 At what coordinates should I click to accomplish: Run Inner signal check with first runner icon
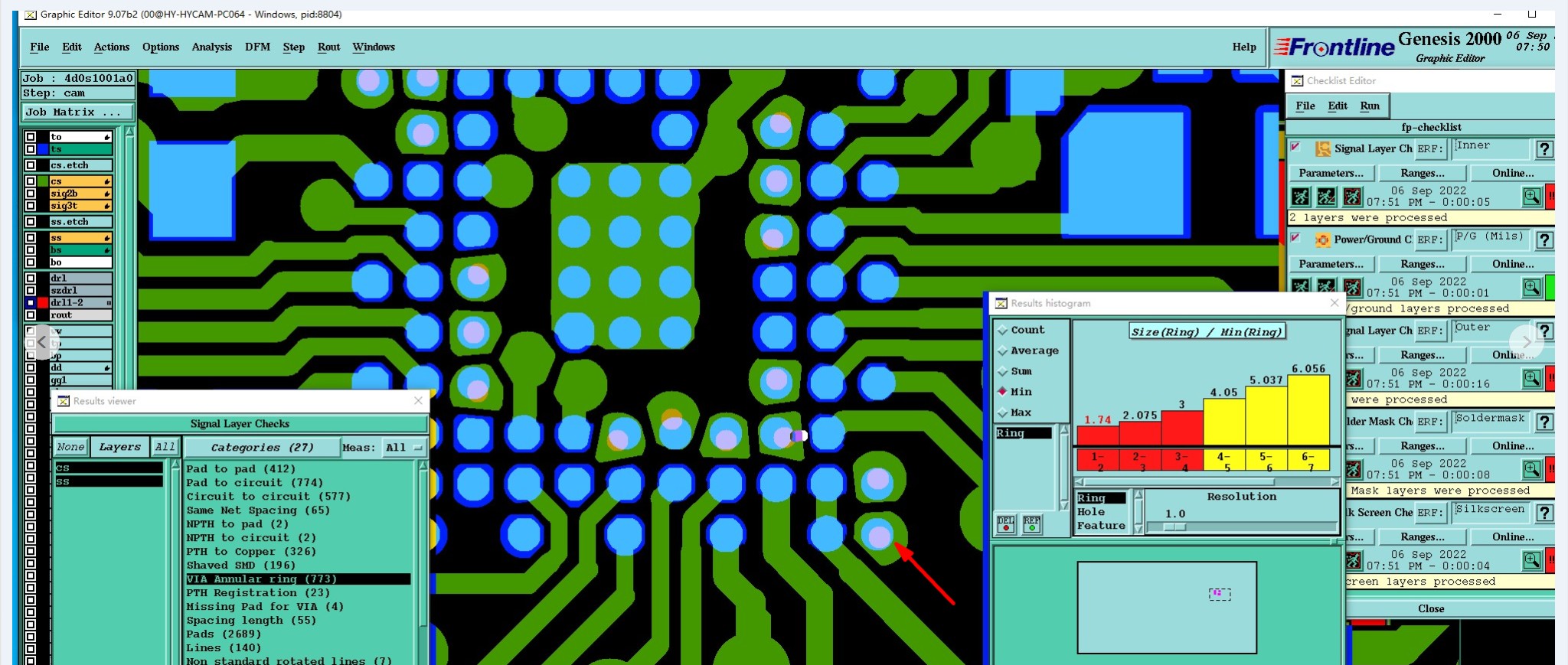(x=1301, y=197)
